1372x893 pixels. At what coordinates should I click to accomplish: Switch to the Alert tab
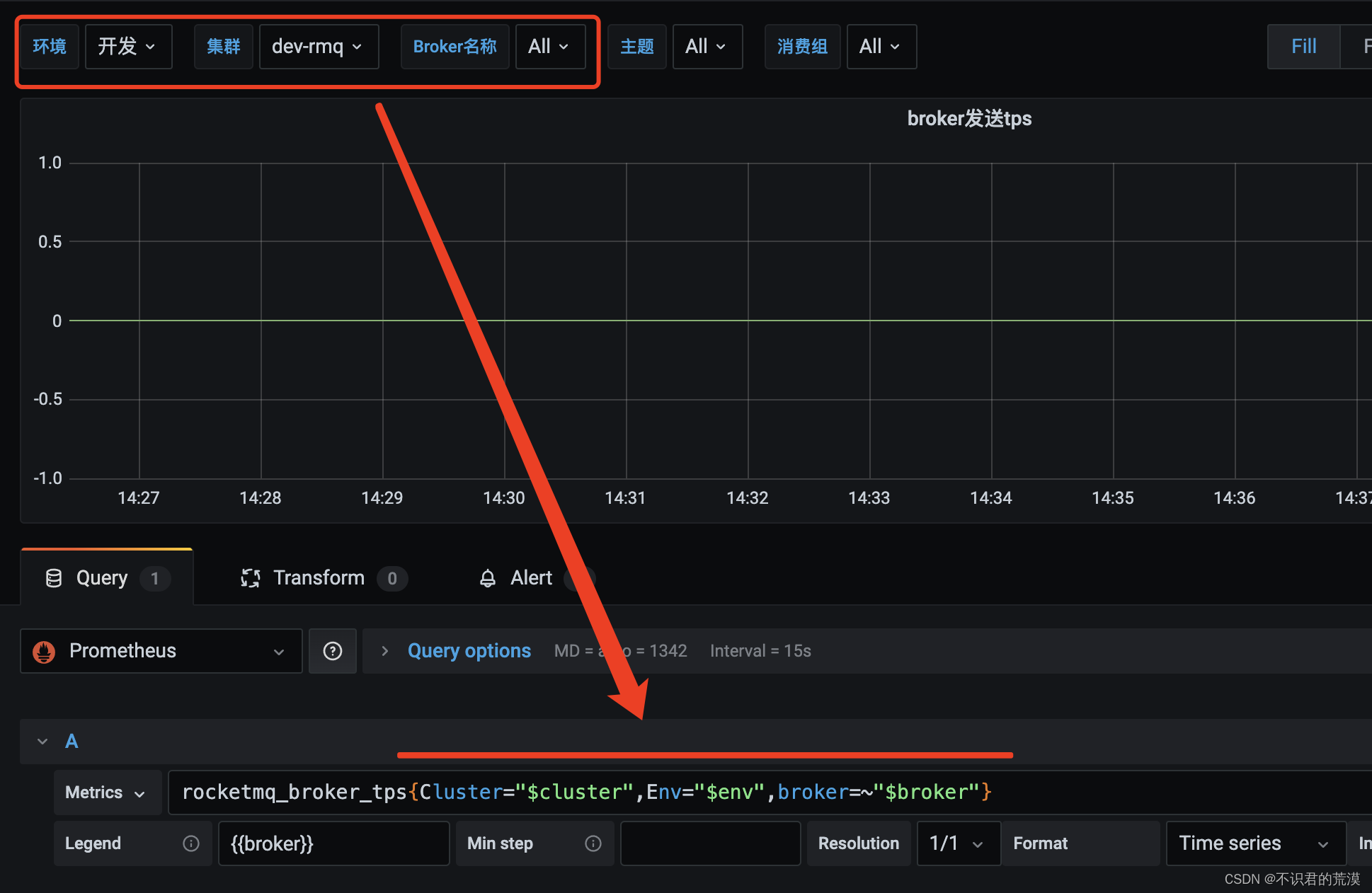(x=531, y=578)
